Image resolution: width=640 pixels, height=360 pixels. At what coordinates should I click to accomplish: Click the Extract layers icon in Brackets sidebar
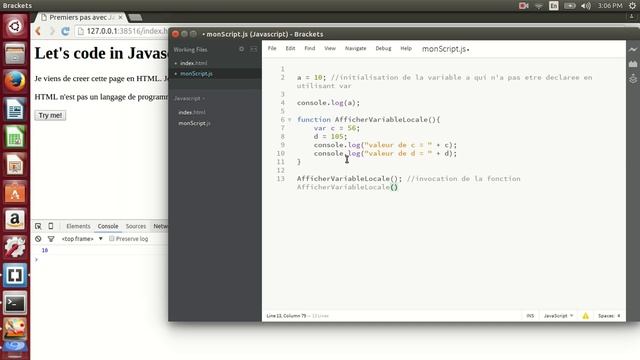633,78
